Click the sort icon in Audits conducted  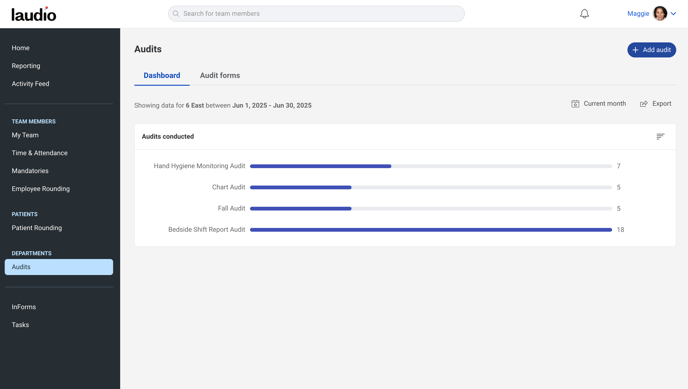tap(660, 136)
